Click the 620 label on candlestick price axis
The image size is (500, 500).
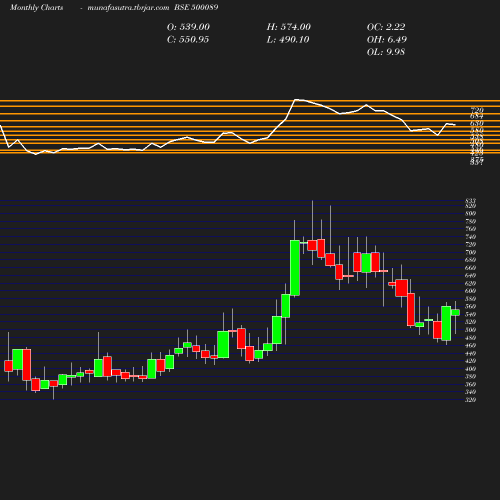pyautogui.click(x=470, y=283)
